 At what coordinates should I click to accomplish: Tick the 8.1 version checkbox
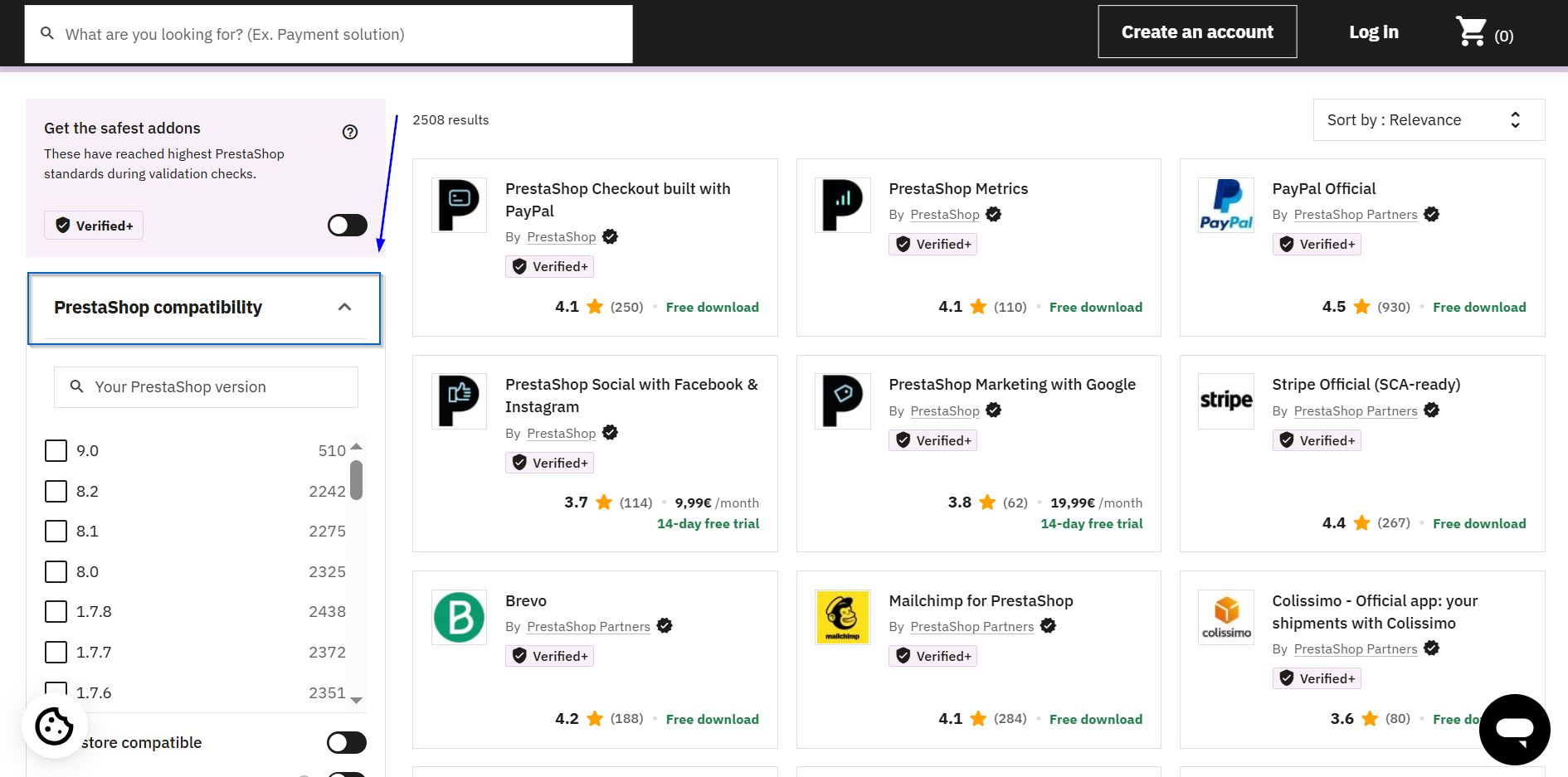[x=56, y=532]
